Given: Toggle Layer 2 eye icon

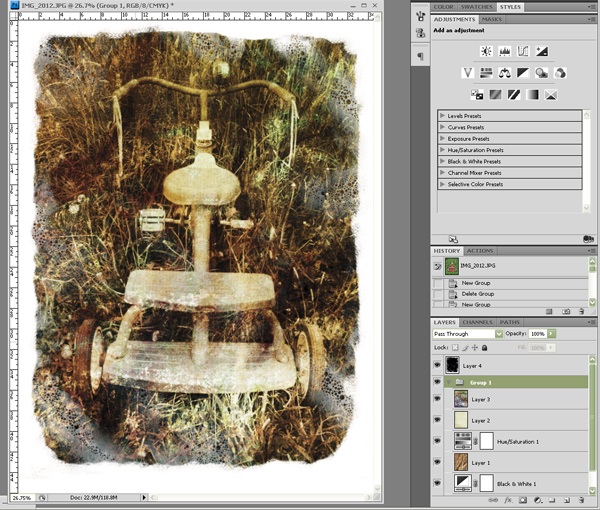Looking at the screenshot, I should pyautogui.click(x=437, y=420).
